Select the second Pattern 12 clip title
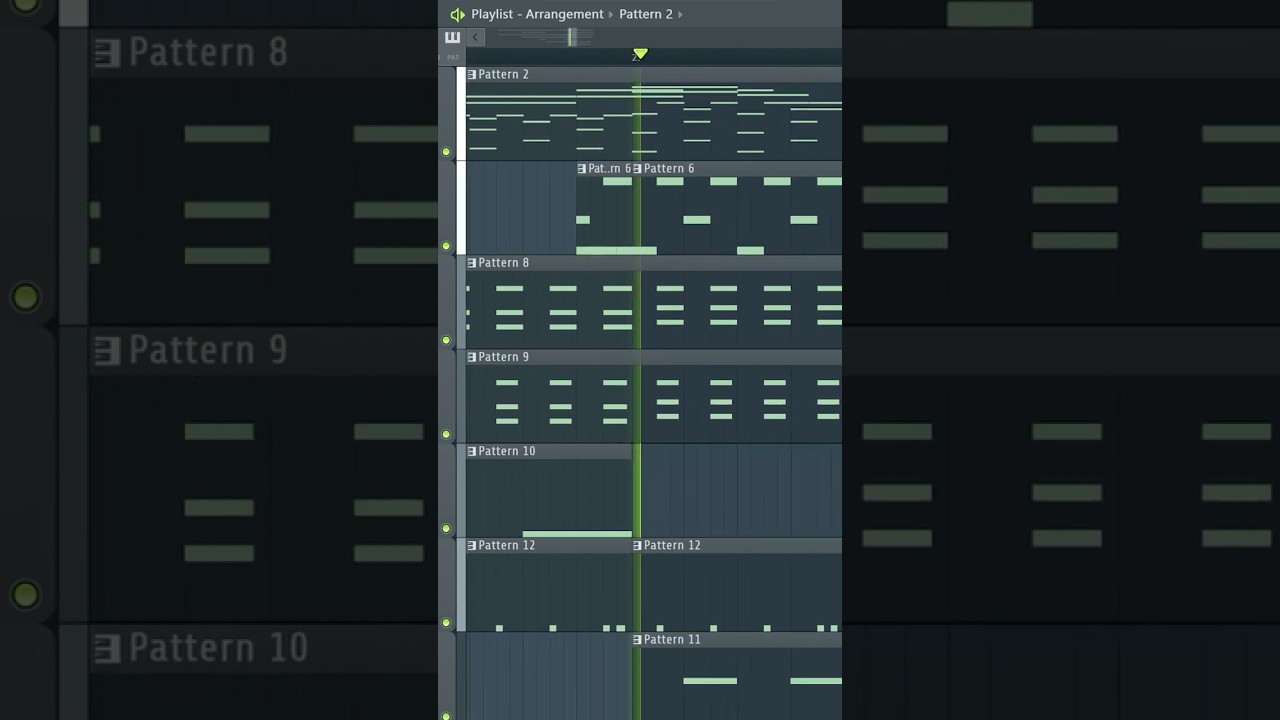The width and height of the screenshot is (1280, 720). pos(737,546)
